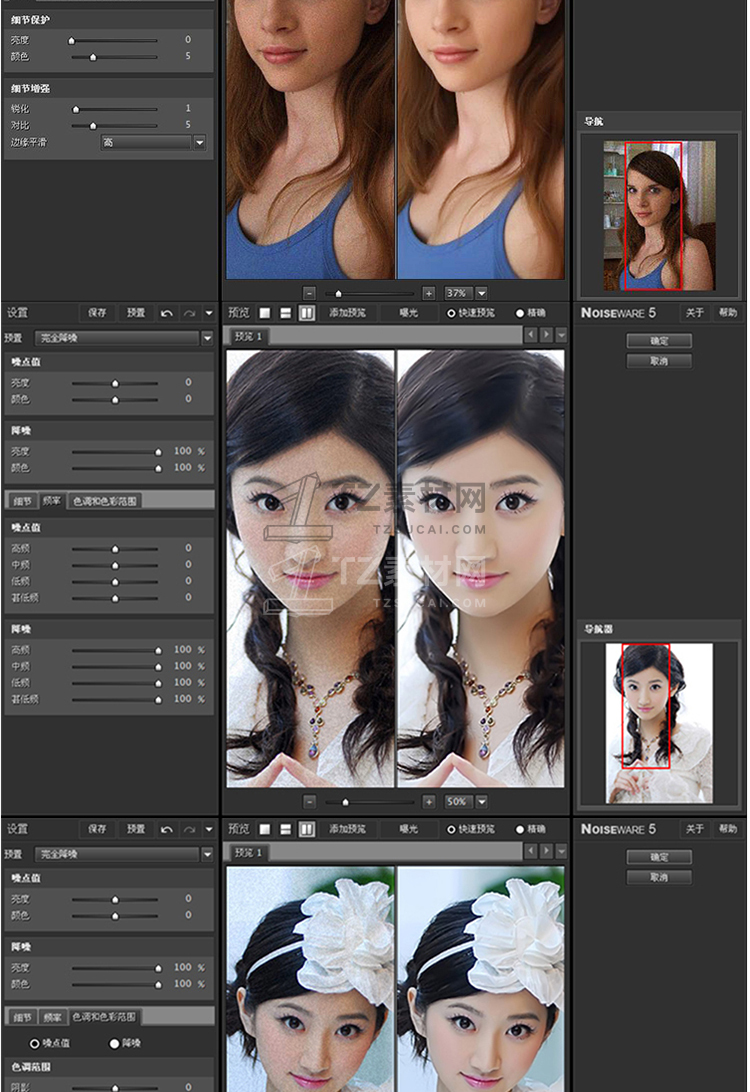750x1092 pixels.
Task: Click the redo arrow in the braided-hair portrait window
Action: coord(189,313)
